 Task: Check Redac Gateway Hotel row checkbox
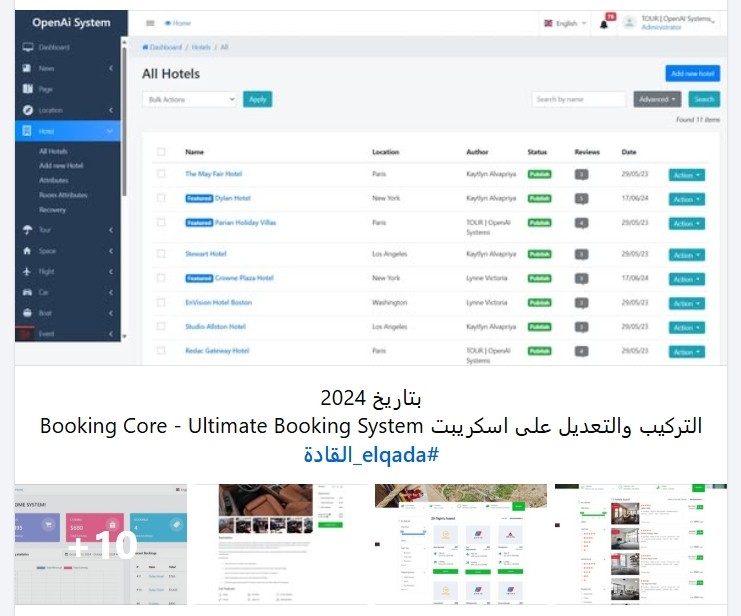click(x=161, y=350)
